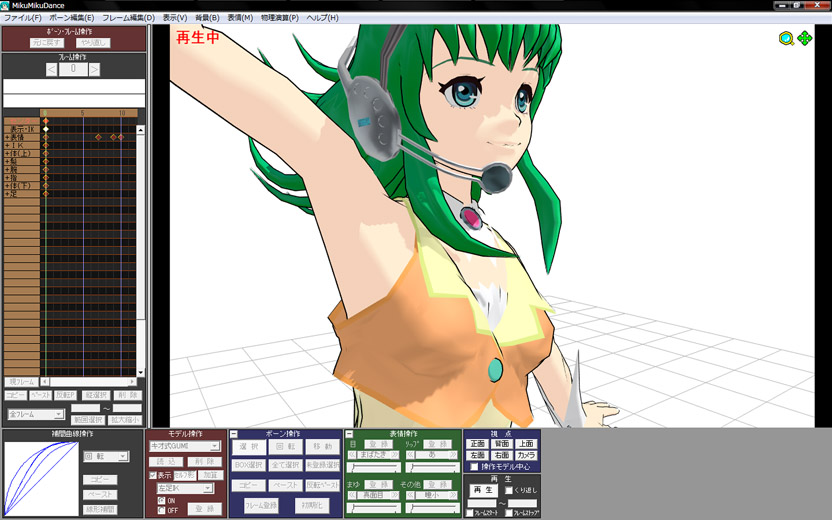
Task: Click next brow morph » arrow beside 真面目
Action: point(395,495)
